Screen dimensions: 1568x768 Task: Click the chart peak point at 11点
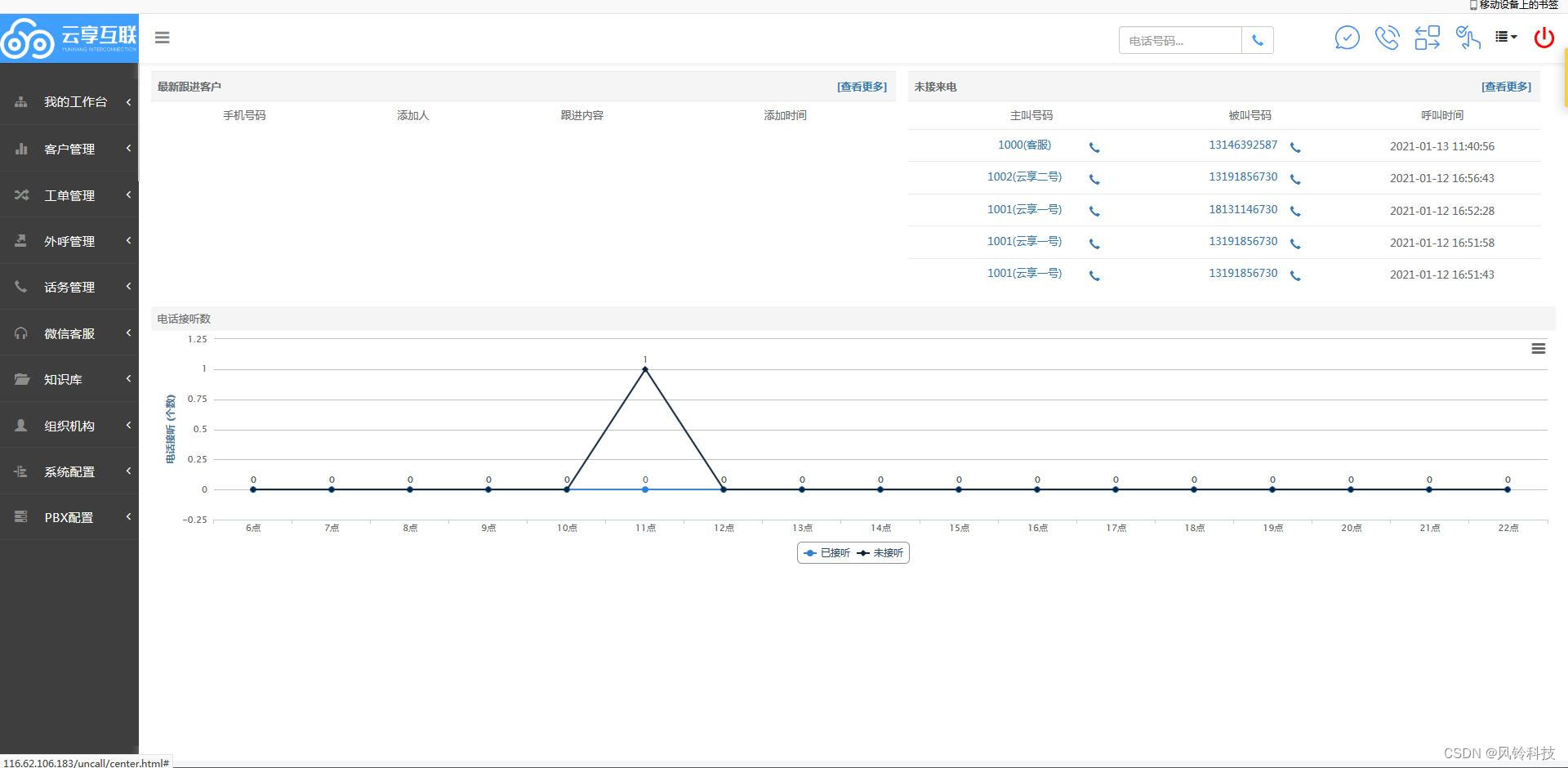click(645, 369)
